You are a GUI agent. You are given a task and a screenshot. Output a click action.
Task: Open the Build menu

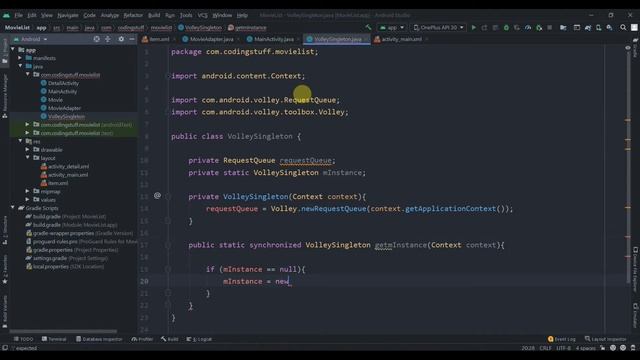pos(154,15)
